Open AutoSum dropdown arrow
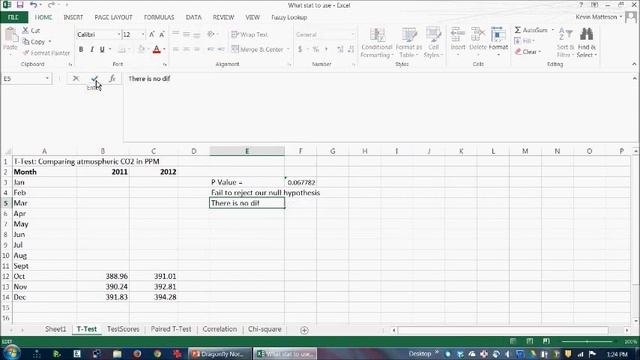 [x=553, y=30]
